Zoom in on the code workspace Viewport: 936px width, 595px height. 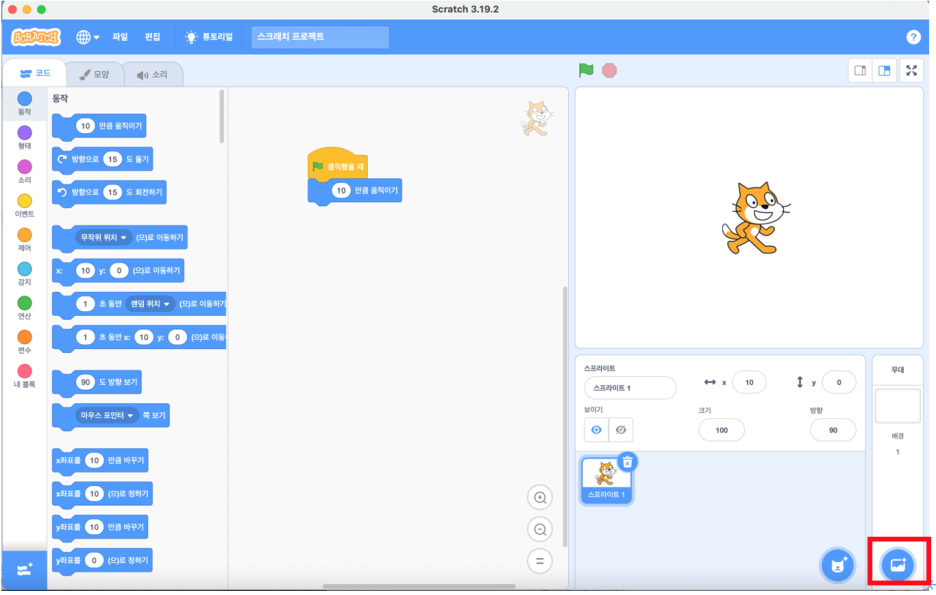pyautogui.click(x=540, y=498)
